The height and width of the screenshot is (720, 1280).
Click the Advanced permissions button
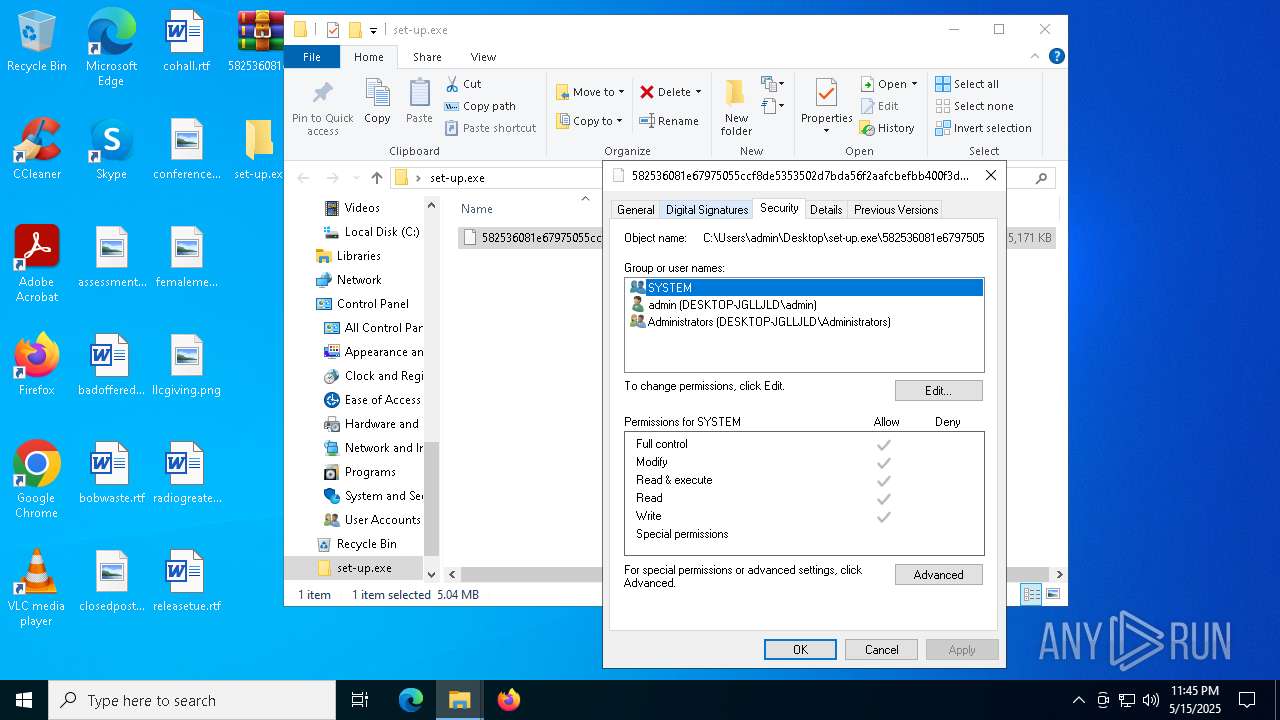pos(938,575)
